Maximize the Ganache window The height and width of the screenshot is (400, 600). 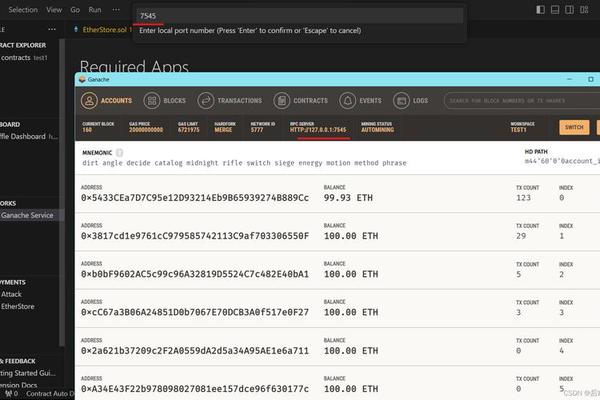pos(591,79)
